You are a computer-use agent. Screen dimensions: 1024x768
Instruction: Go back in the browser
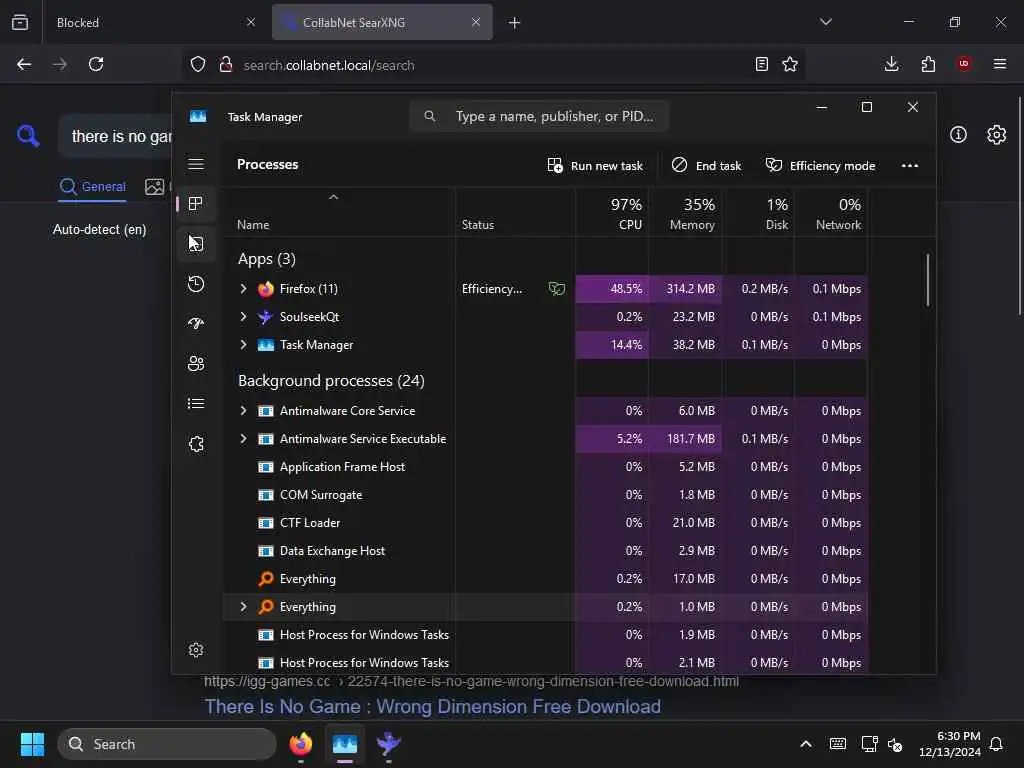point(24,64)
